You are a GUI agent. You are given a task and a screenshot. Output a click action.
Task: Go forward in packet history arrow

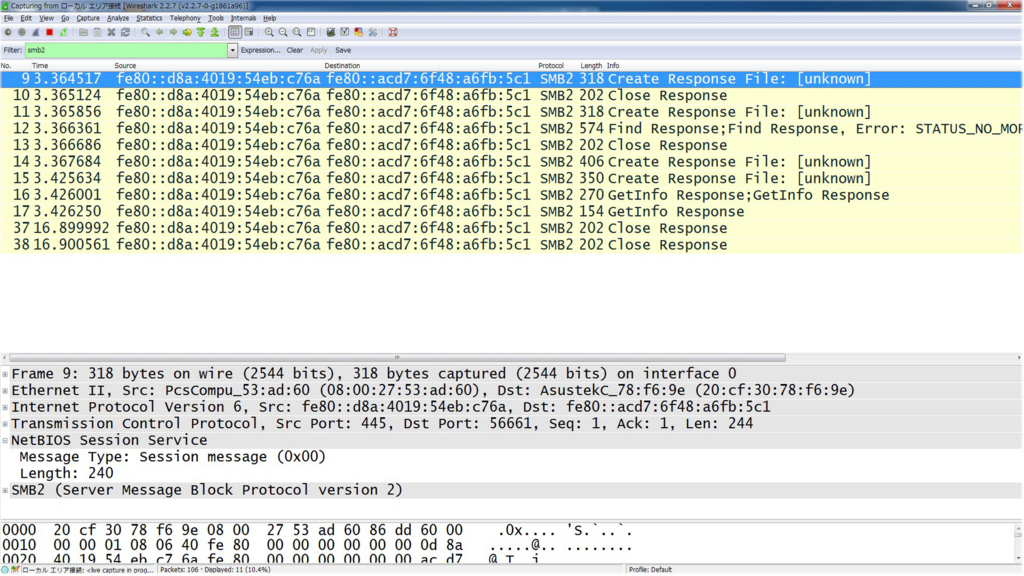coord(173,32)
